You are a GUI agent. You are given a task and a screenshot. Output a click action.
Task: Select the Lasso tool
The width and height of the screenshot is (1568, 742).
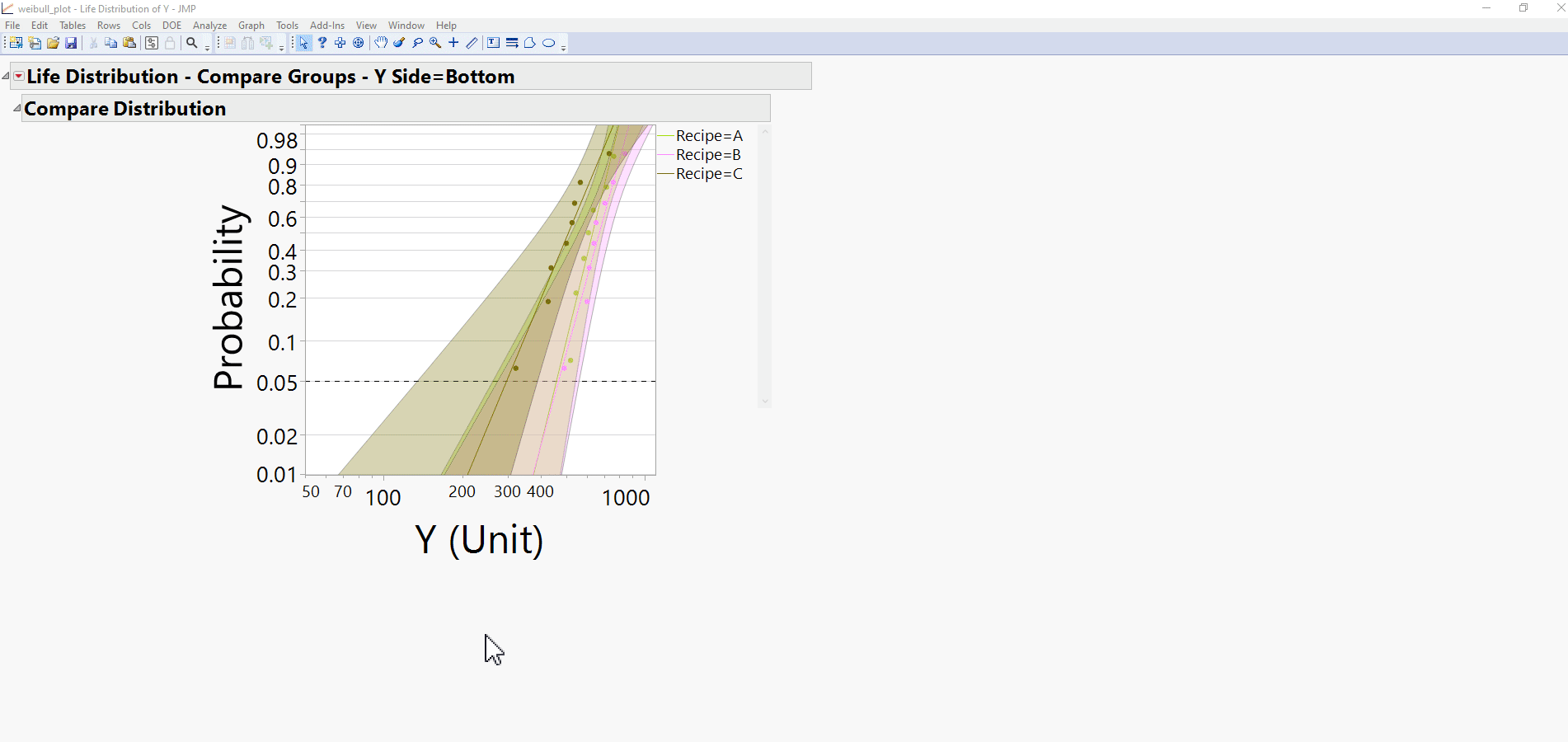point(416,43)
